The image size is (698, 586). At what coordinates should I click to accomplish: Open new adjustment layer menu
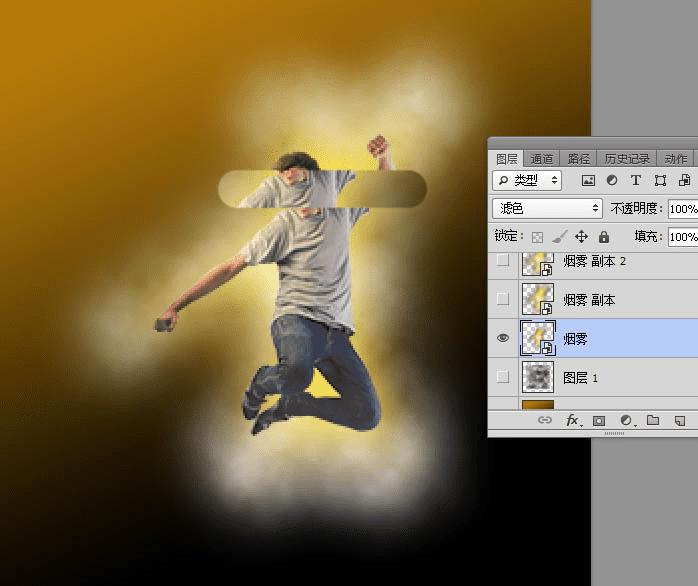626,421
